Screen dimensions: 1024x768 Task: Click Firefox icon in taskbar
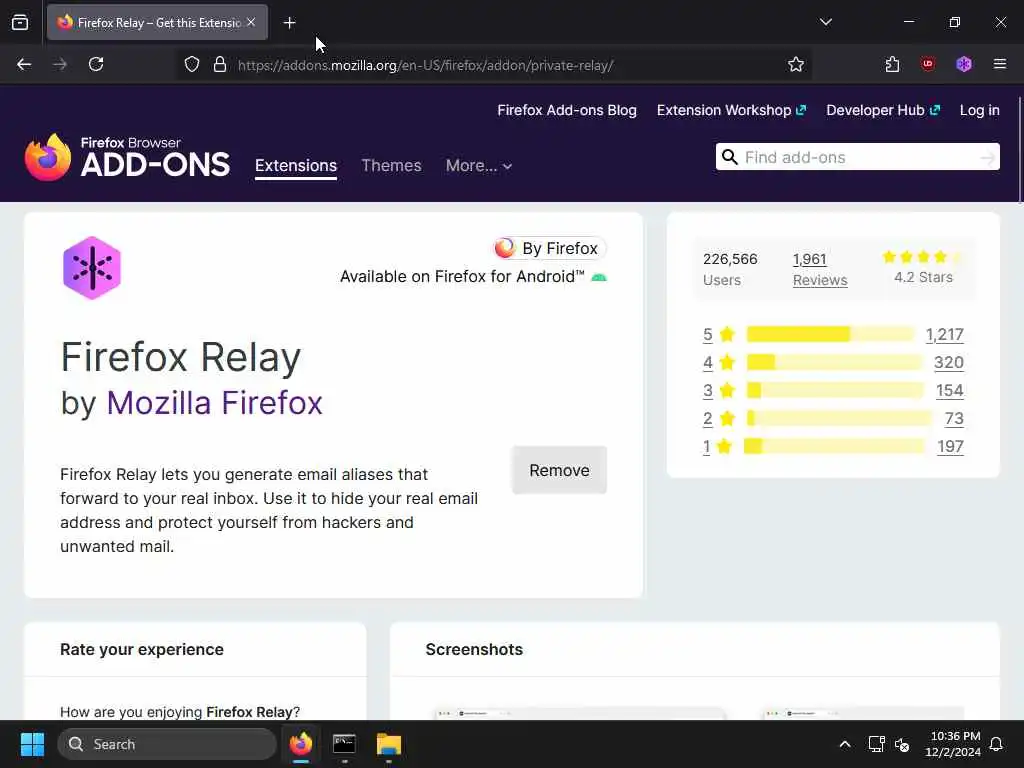[301, 744]
